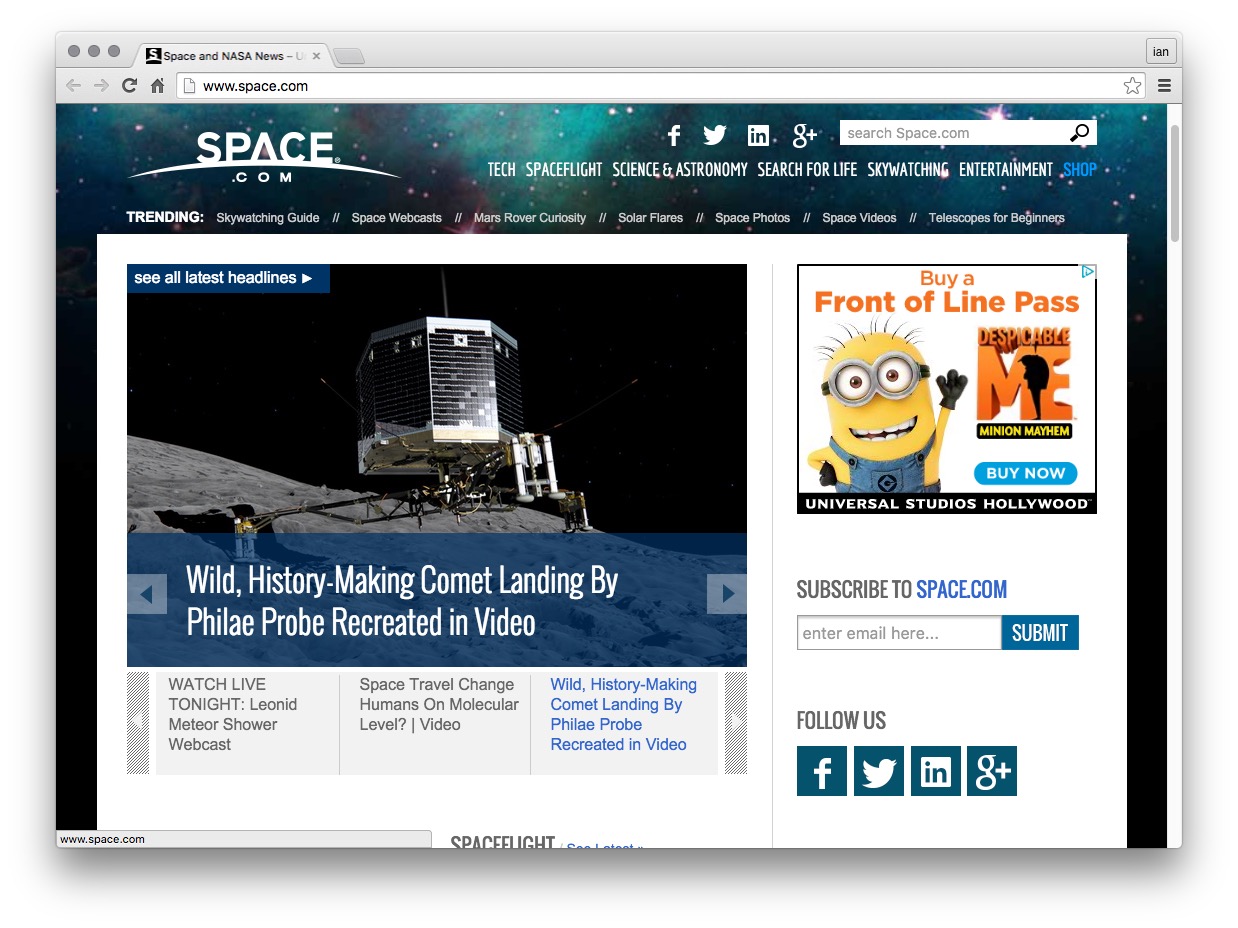Click the Google Plus square under Follow Us
1238x928 pixels.
[x=992, y=771]
